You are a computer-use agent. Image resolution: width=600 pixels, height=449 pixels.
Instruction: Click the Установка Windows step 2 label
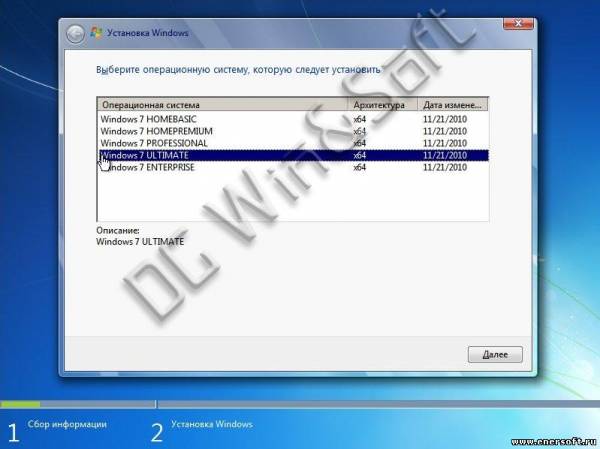click(212, 424)
